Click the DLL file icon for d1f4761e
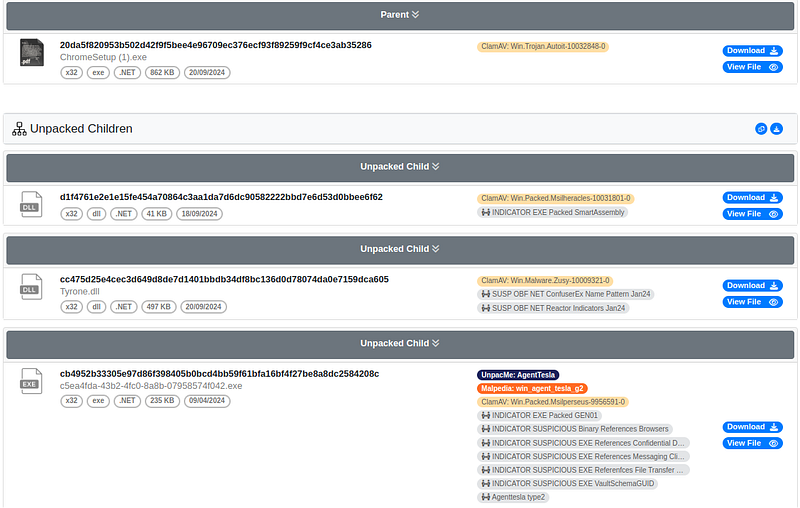 point(31,205)
